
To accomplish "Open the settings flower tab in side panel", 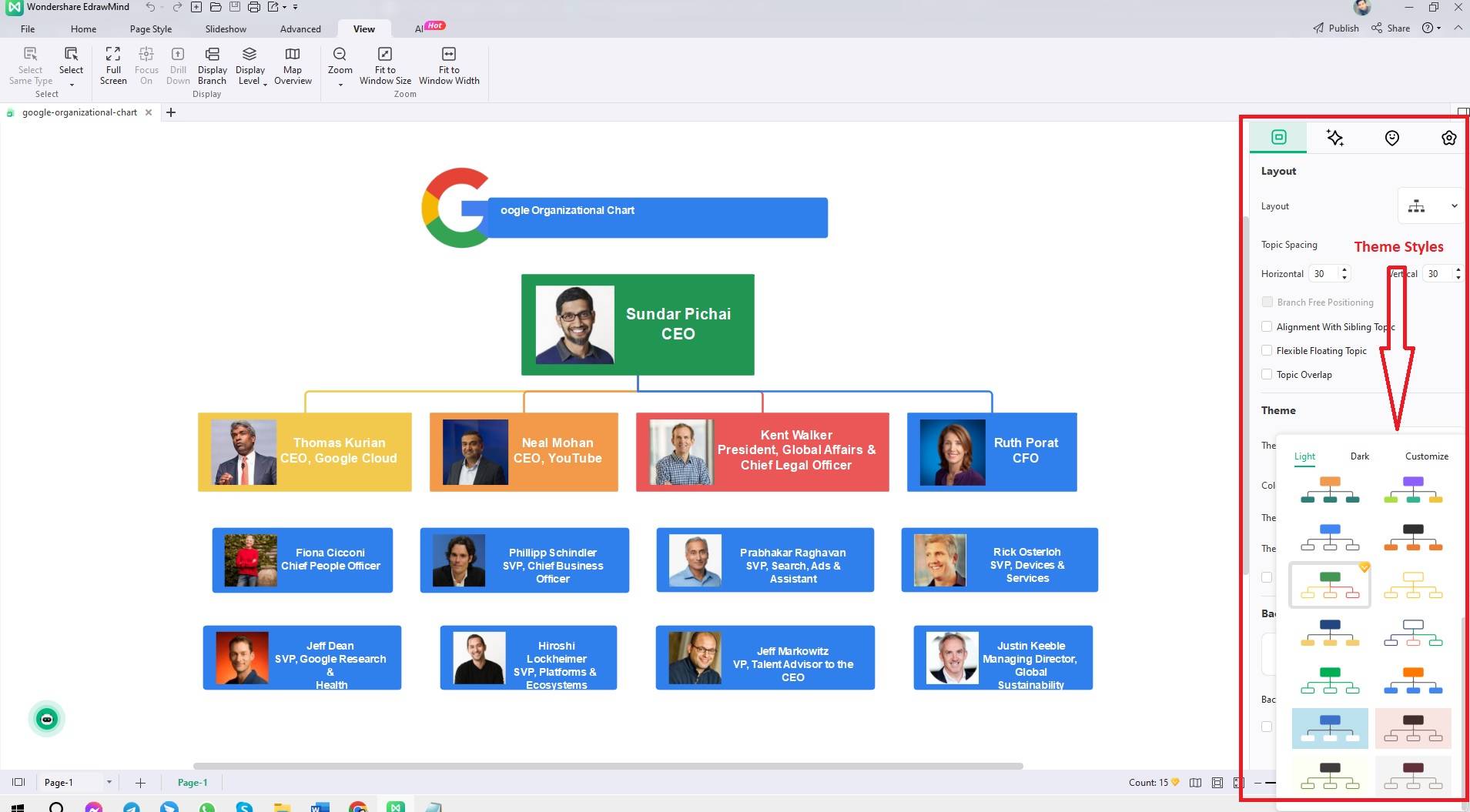I will pos(1448,138).
